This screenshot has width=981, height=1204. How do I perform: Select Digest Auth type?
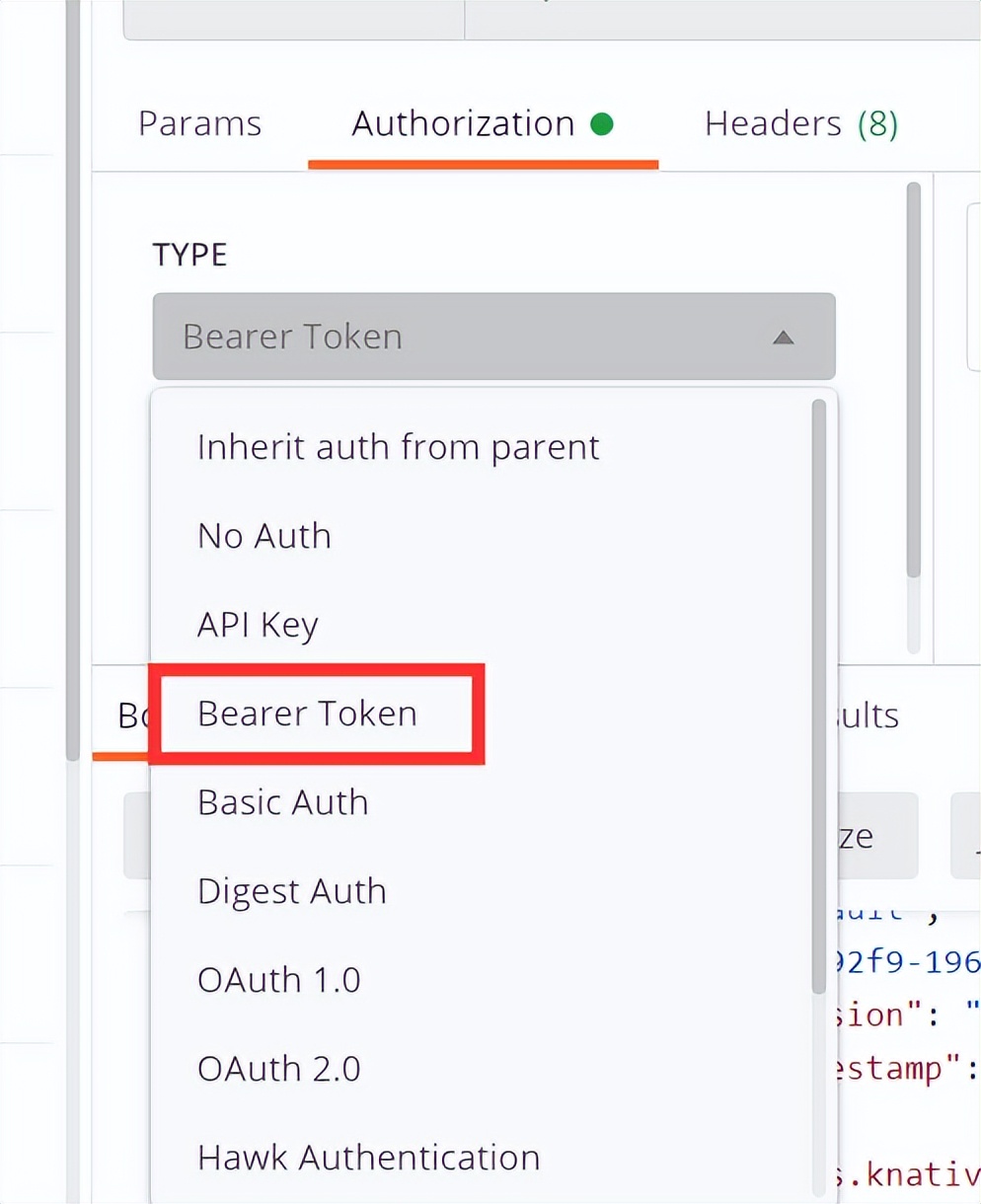click(x=291, y=891)
